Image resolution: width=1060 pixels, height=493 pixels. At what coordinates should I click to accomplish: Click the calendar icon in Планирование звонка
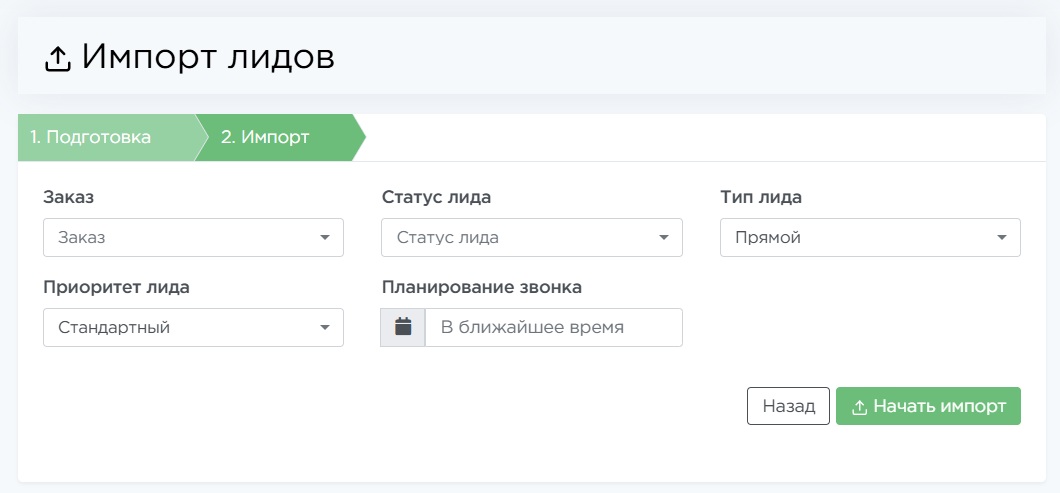point(403,327)
